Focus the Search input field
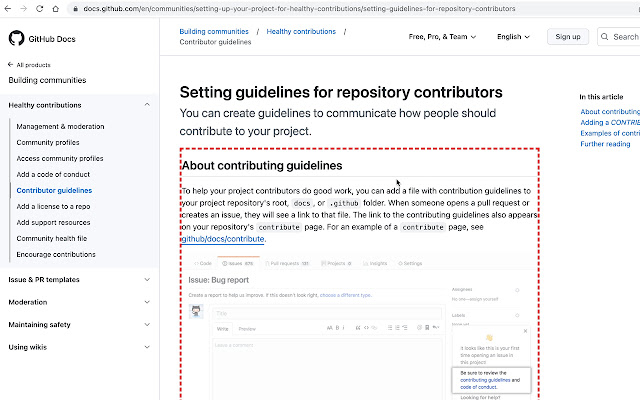640x400 pixels. [619, 37]
